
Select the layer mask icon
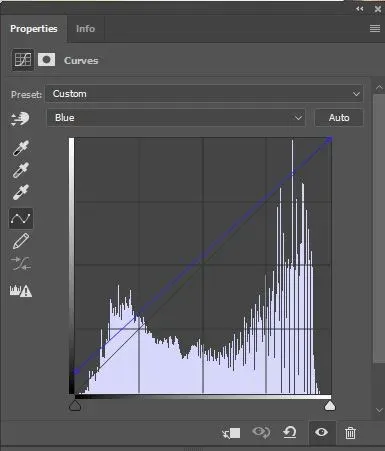46,60
